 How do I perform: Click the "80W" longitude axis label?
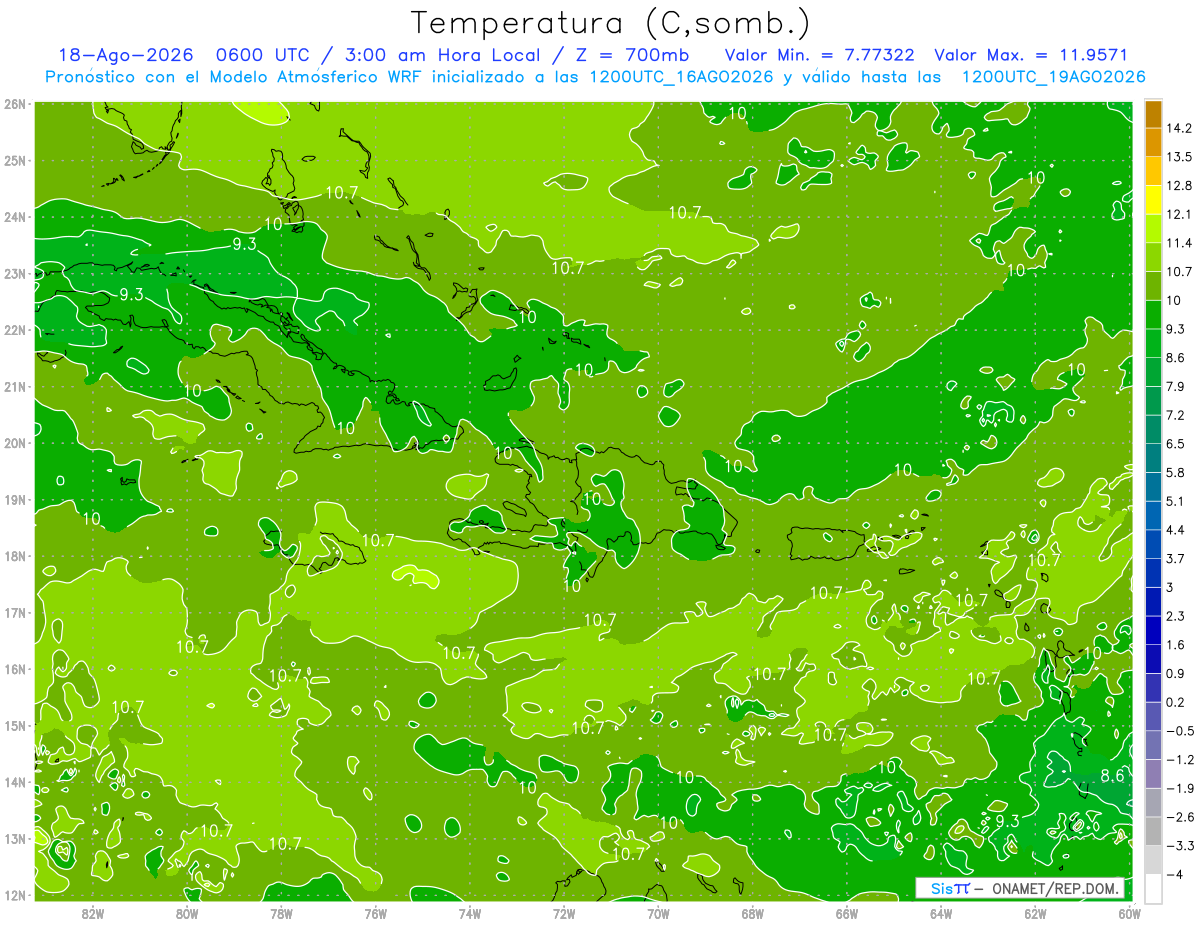click(187, 913)
